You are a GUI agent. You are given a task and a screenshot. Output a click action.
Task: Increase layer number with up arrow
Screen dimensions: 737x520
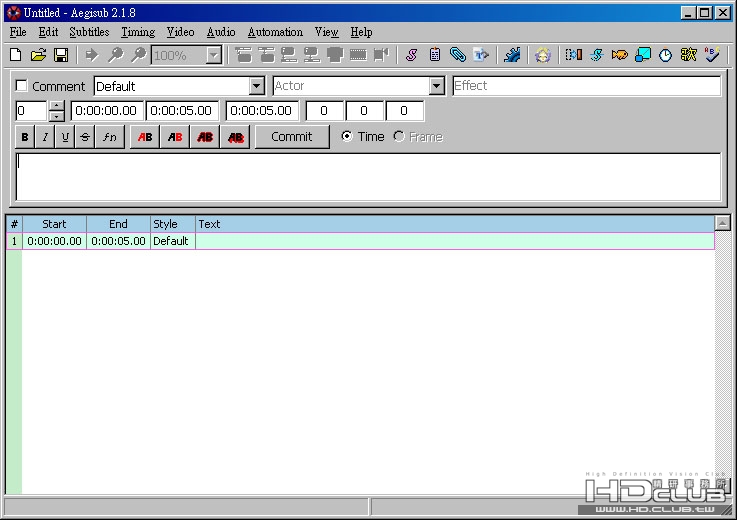(x=56, y=106)
